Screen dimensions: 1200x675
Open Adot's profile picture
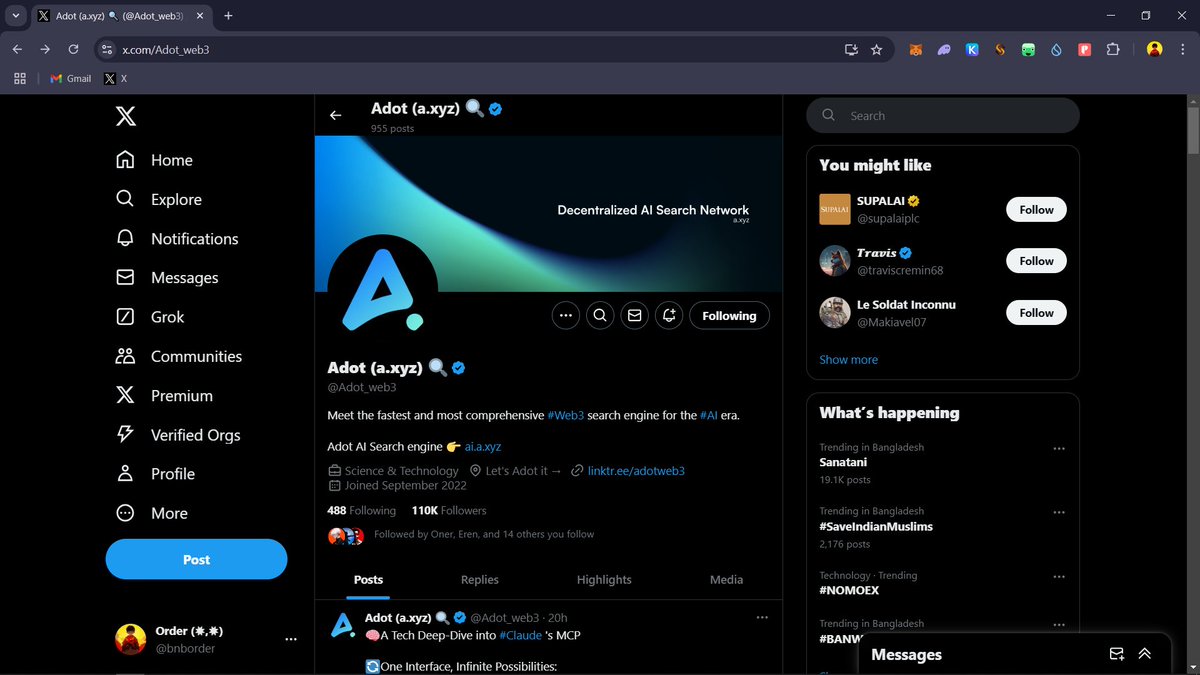click(383, 290)
